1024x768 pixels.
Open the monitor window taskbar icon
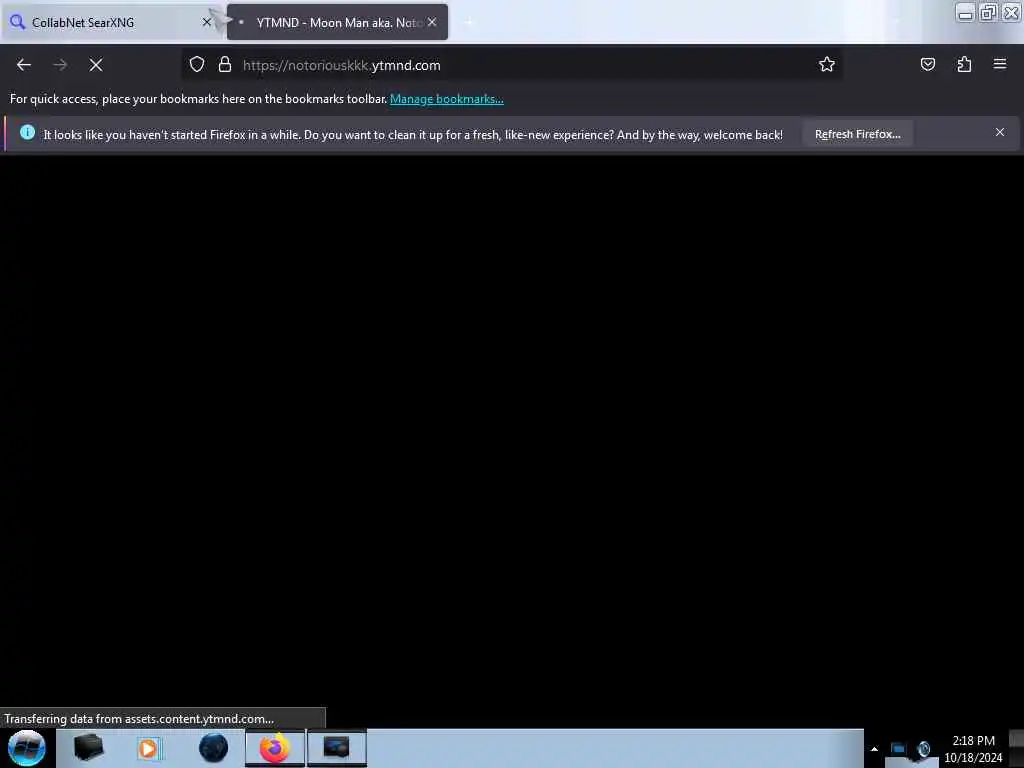(336, 748)
